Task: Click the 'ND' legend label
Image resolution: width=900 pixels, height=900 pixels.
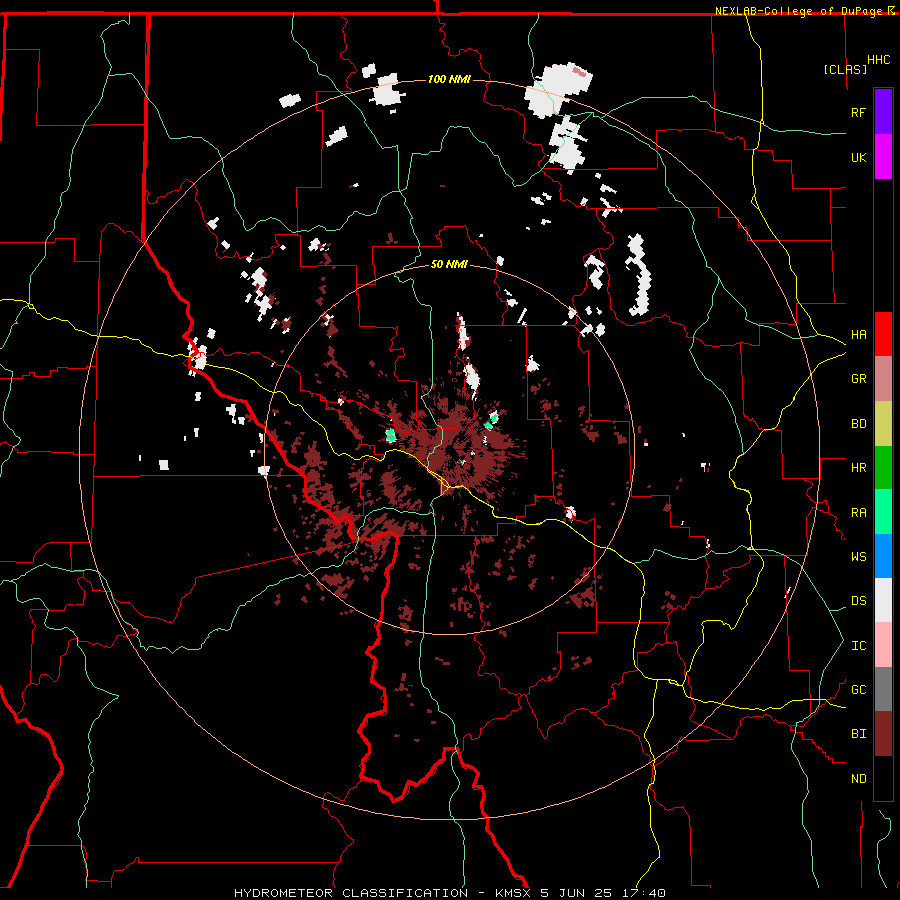Action: pyautogui.click(x=858, y=779)
